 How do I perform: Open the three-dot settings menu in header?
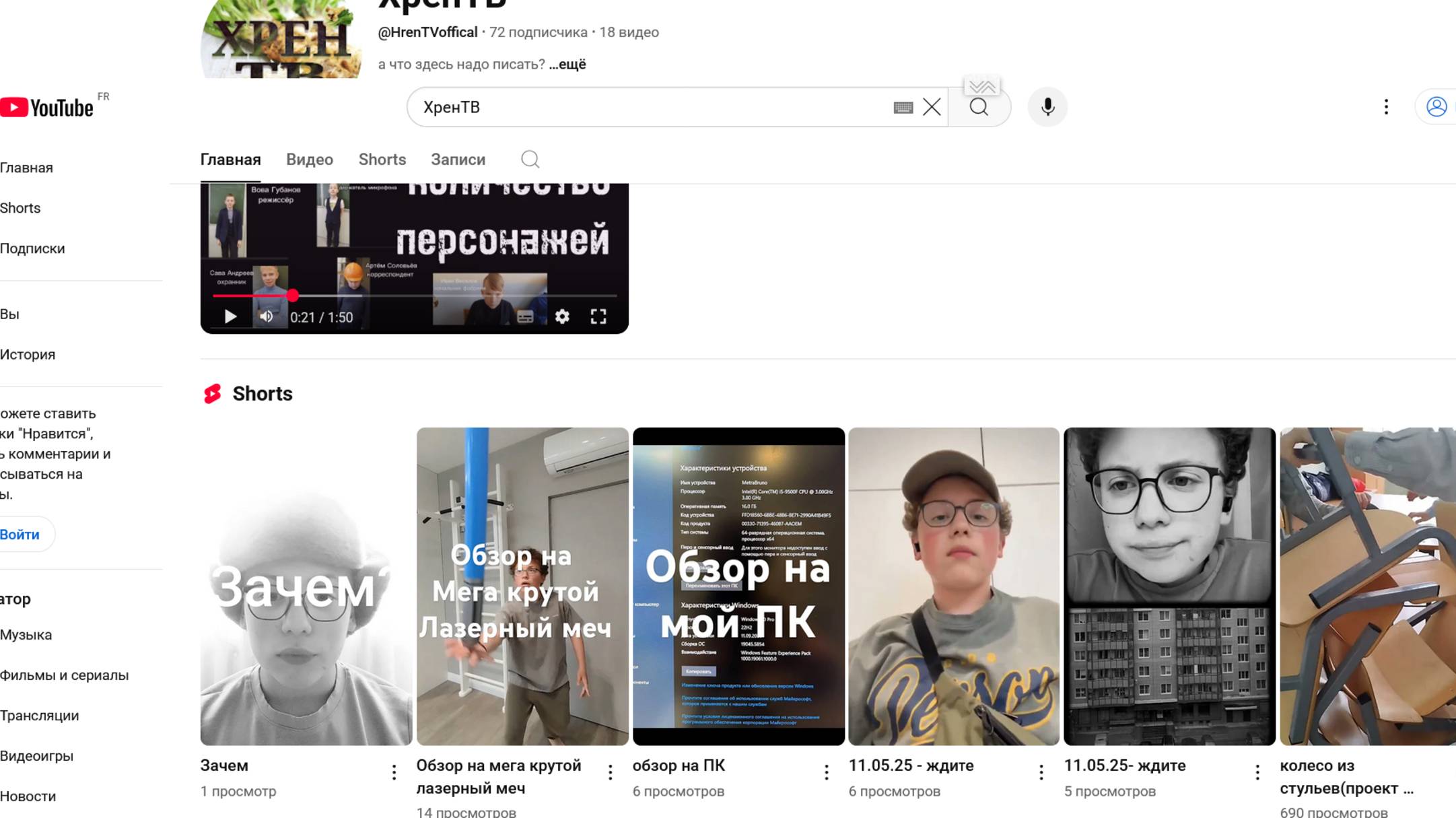click(1385, 107)
